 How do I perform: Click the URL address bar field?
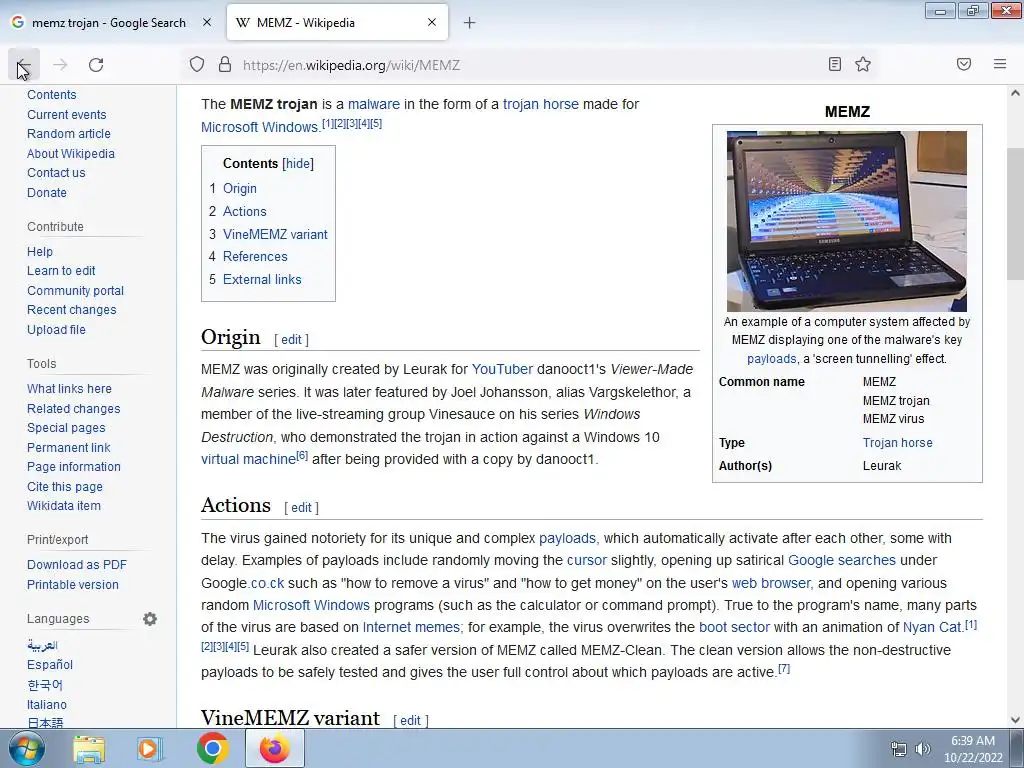(529, 65)
